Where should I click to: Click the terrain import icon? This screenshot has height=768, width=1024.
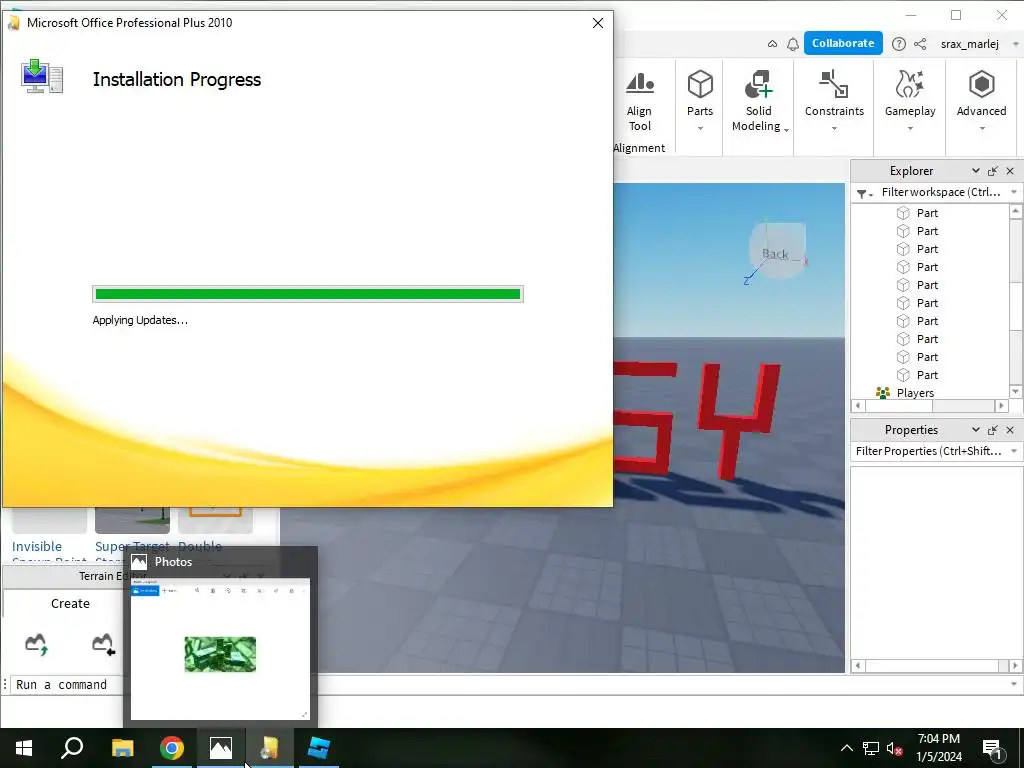coord(103,644)
